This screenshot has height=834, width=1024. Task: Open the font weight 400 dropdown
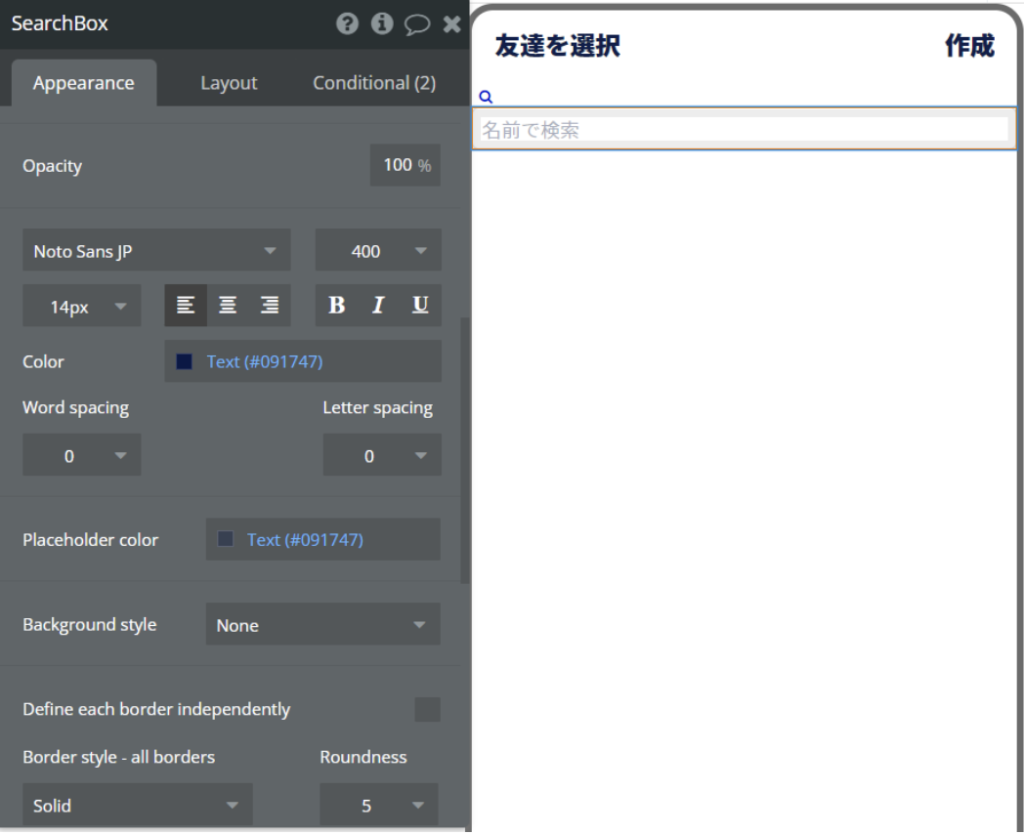tap(378, 251)
